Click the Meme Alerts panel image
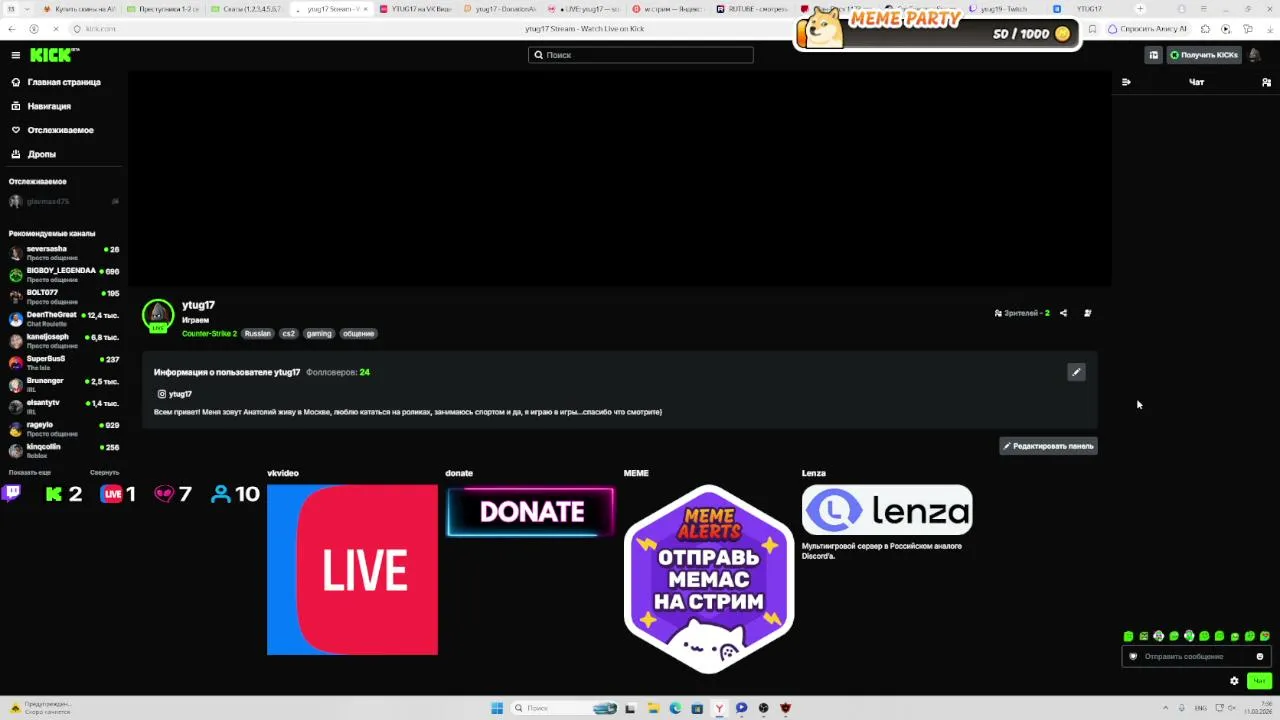Screen dimensions: 1280x720 709,578
